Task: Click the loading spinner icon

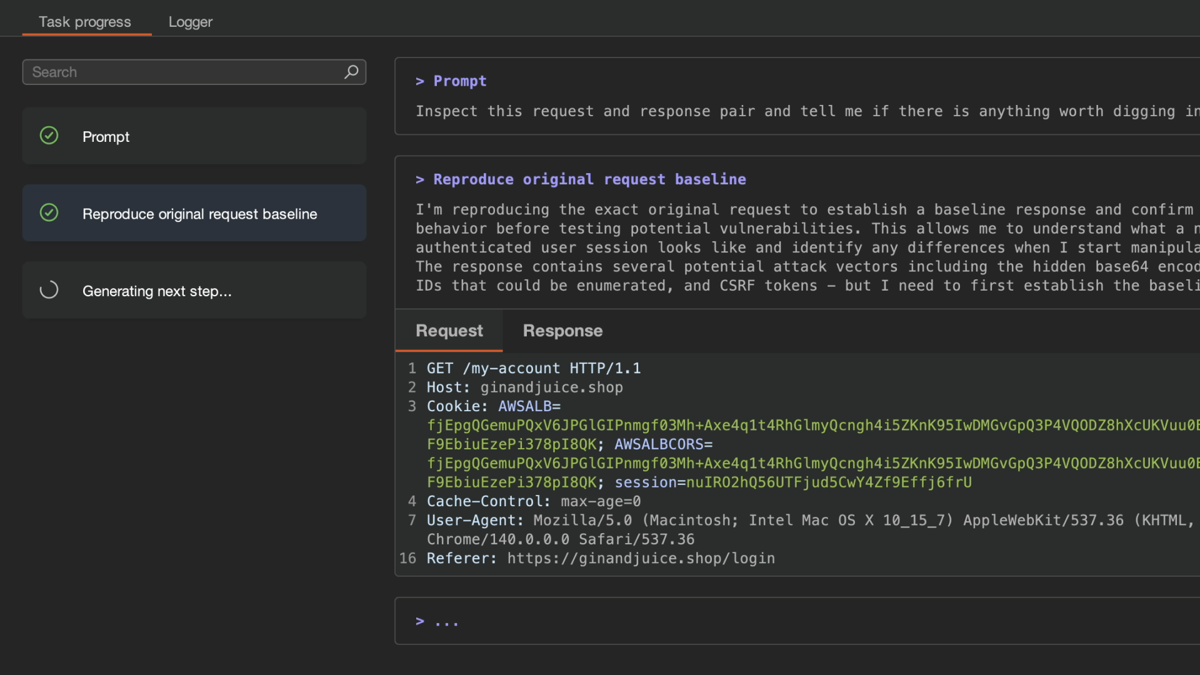Action: (49, 291)
